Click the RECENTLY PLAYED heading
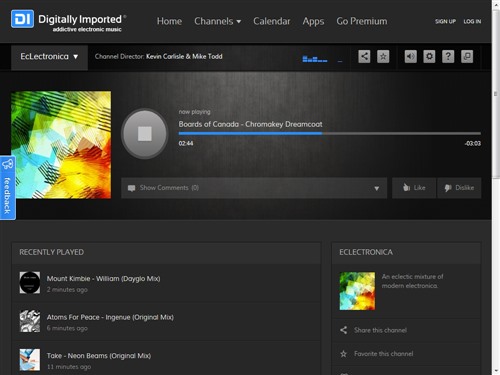500x375 pixels. coord(52,252)
